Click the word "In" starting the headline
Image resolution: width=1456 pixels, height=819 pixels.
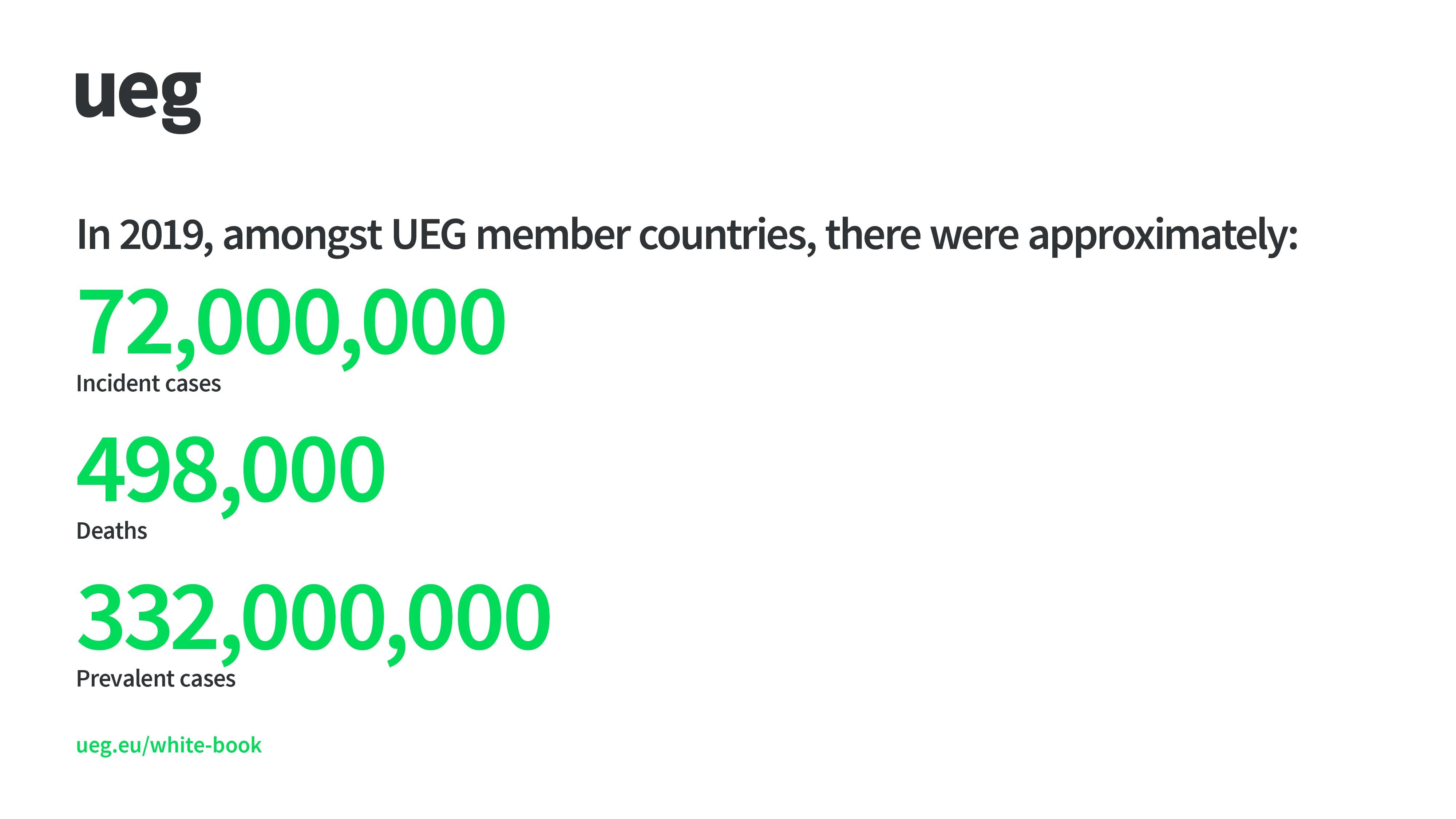pyautogui.click(x=93, y=234)
